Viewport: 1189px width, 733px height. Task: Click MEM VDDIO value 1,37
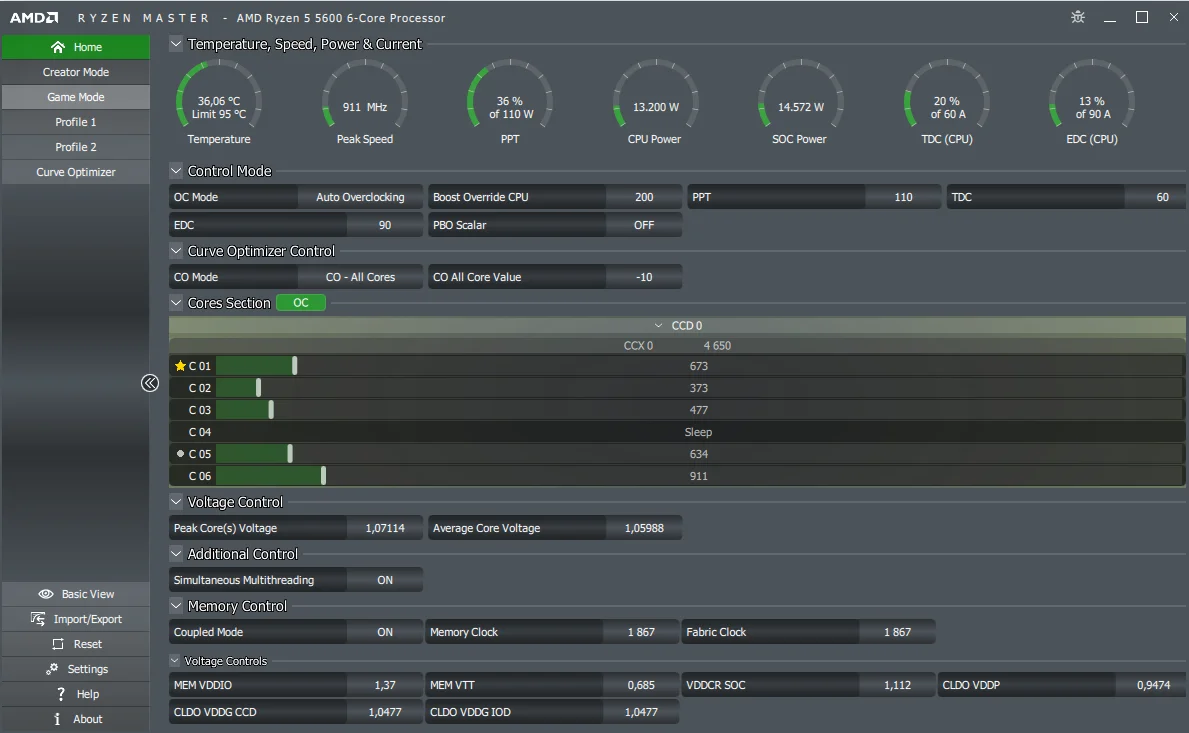(x=384, y=685)
